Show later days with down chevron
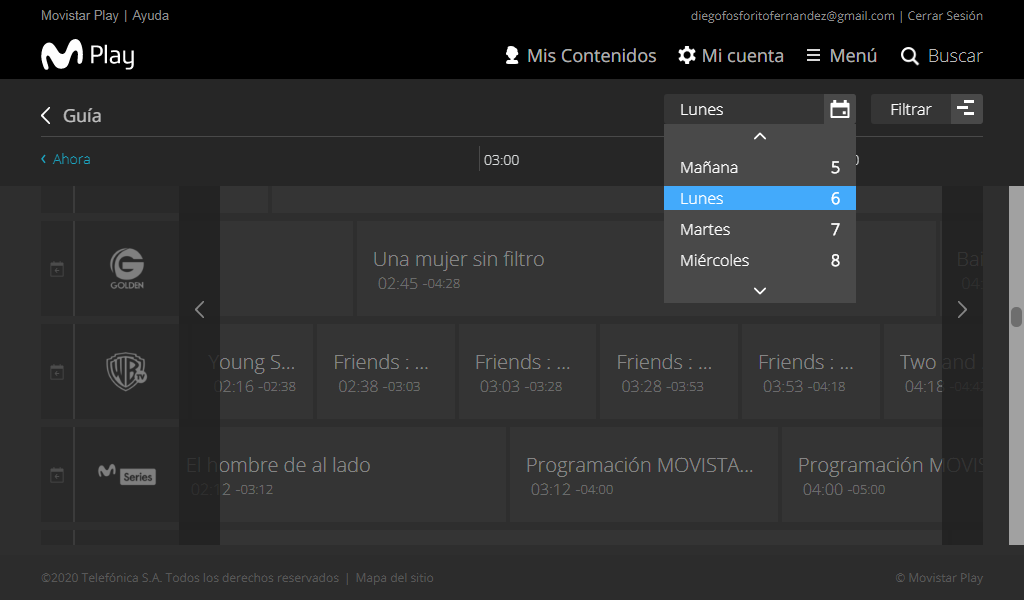Image resolution: width=1024 pixels, height=600 pixels. tap(760, 291)
